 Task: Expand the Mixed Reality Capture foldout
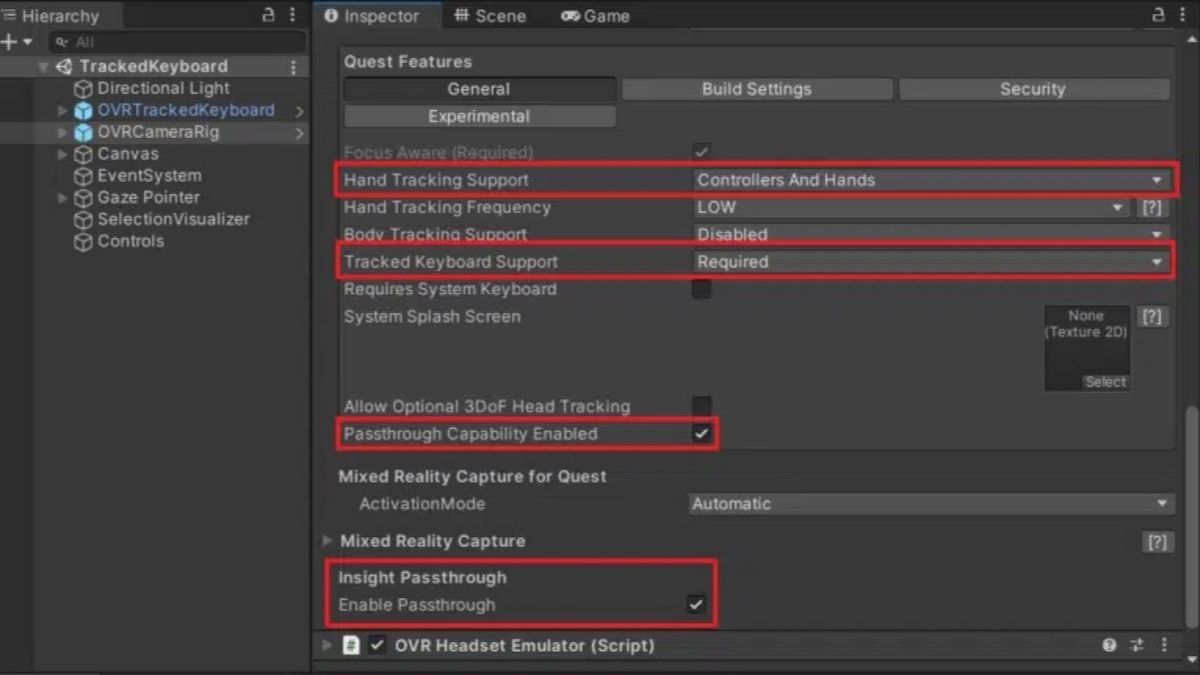click(327, 541)
